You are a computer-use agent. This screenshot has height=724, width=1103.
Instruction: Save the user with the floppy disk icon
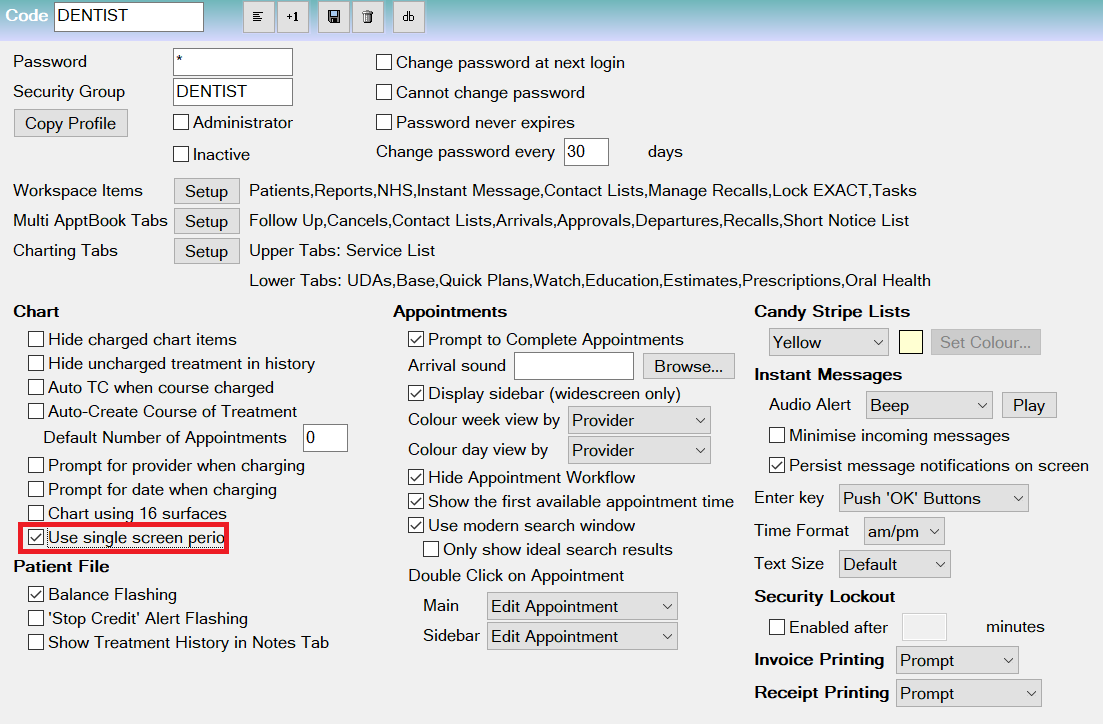pos(333,17)
